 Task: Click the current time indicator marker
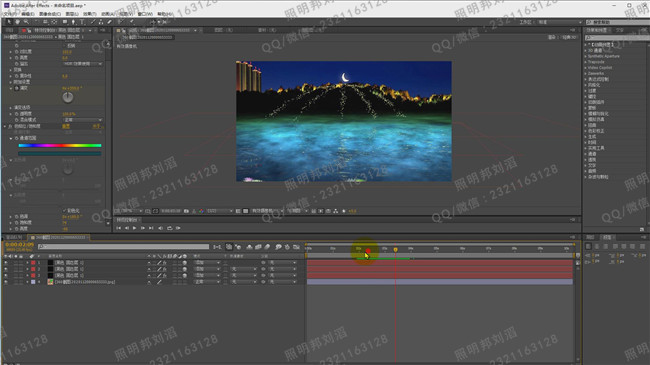point(395,250)
